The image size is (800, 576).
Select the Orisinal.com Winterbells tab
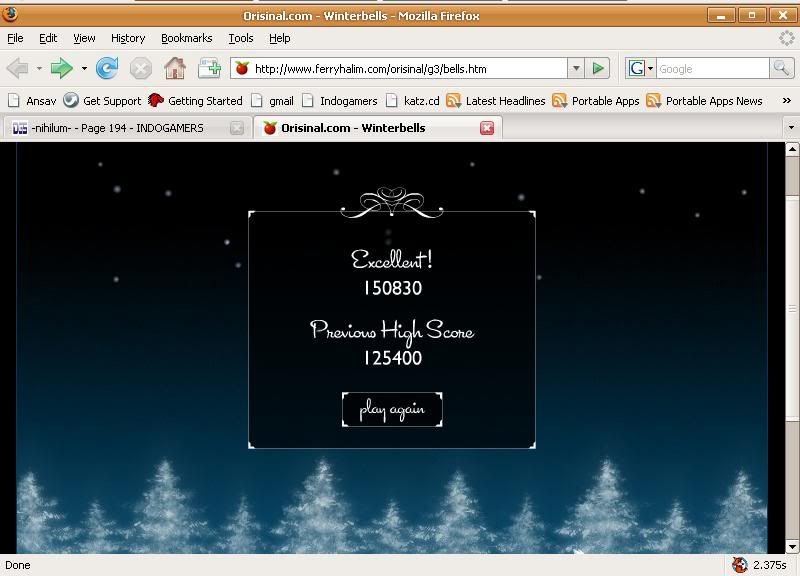[378, 128]
